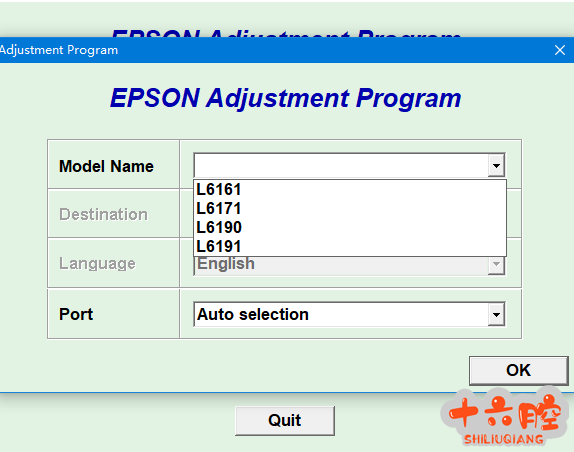Expand the Model Name dropdown arrow
This screenshot has width=574, height=452.
tap(496, 165)
